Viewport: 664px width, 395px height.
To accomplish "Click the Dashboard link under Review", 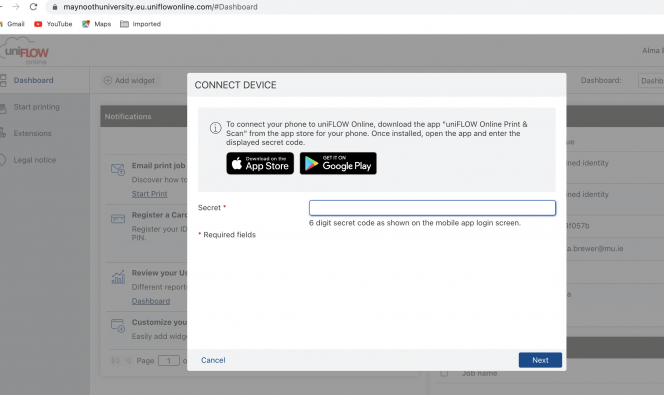I will coord(151,301).
